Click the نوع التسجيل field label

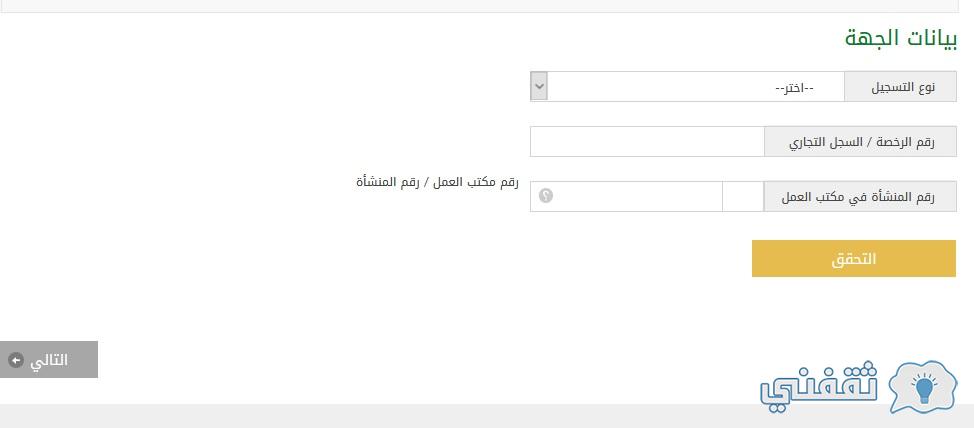click(x=900, y=86)
